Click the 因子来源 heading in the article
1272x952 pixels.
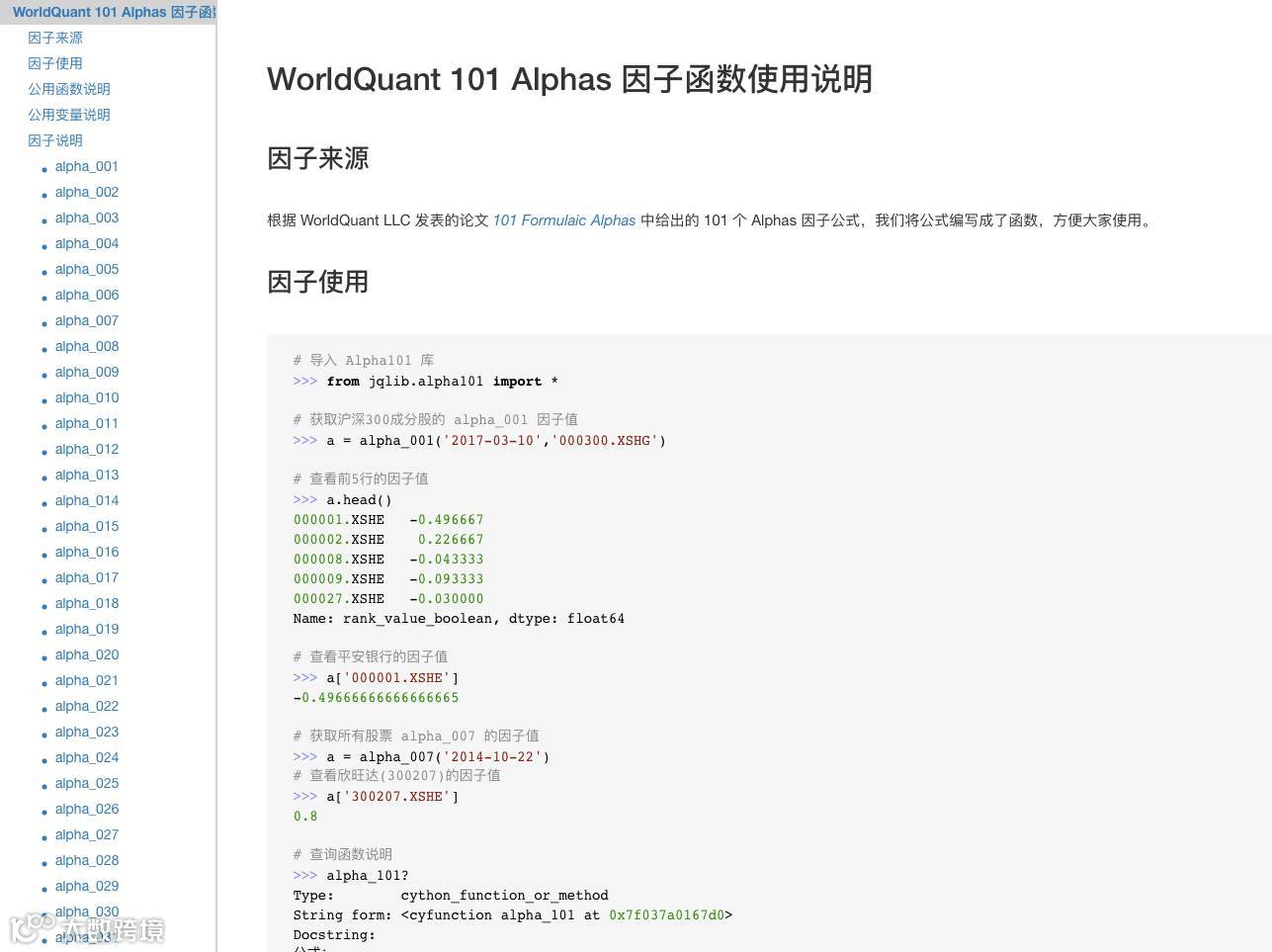tap(318, 158)
